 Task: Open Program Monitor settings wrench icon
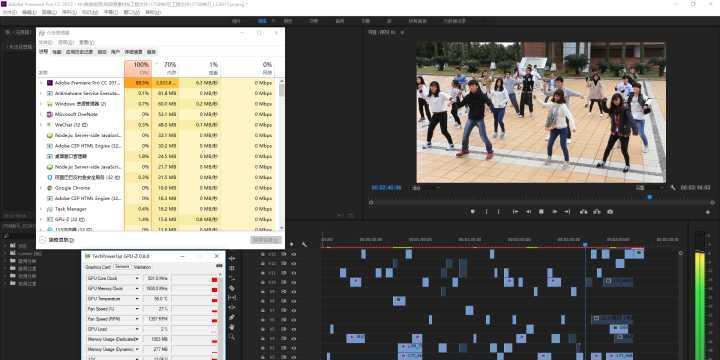click(x=673, y=188)
